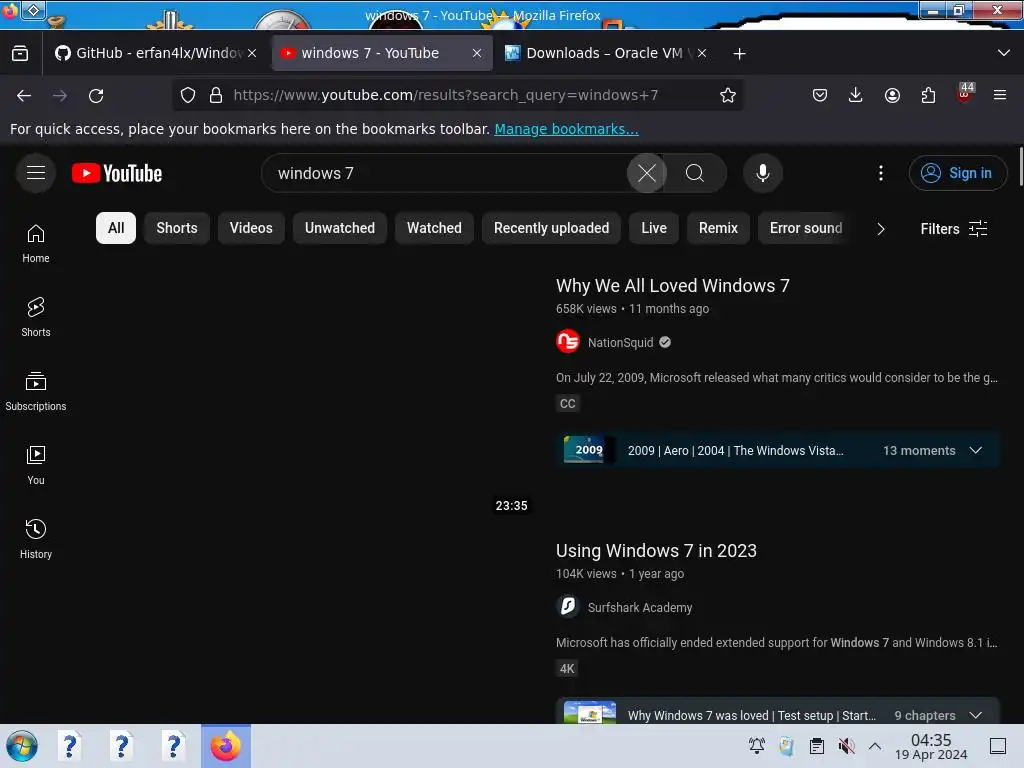The width and height of the screenshot is (1024, 768).
Task: Click the site padlock security icon
Action: [x=216, y=95]
